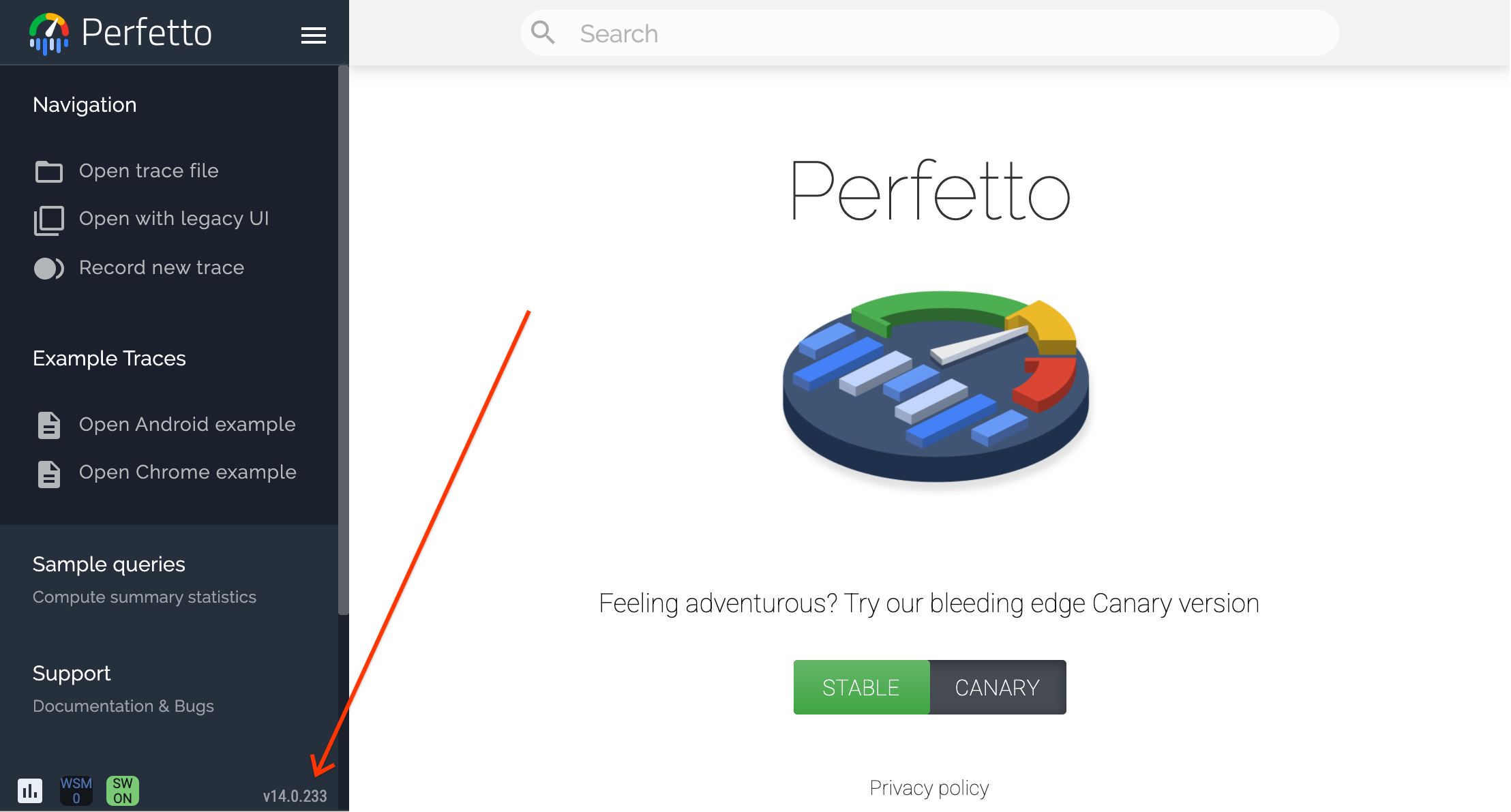This screenshot has height=812, width=1511.
Task: Click the WSM 0 websocket indicator
Action: point(76,790)
